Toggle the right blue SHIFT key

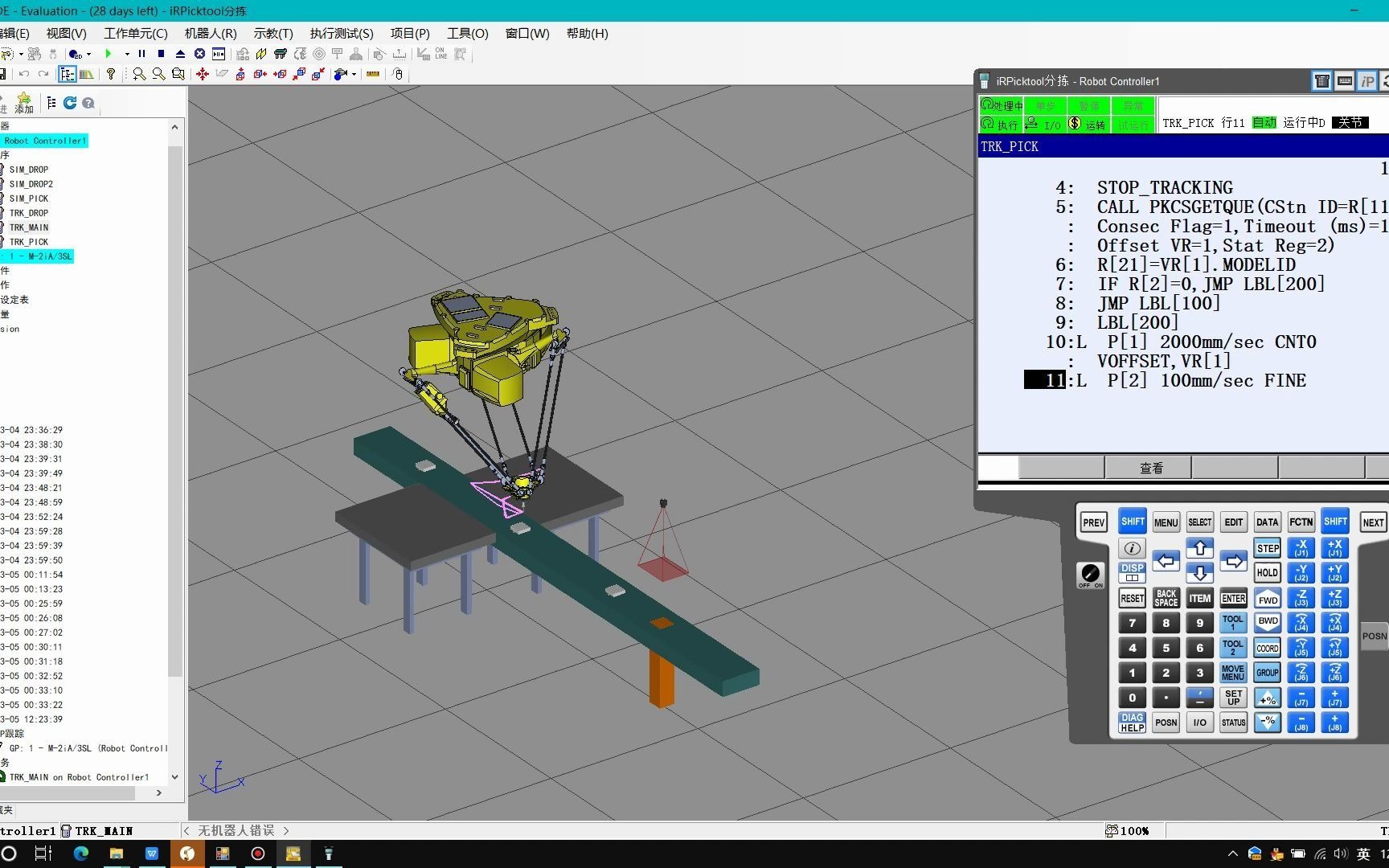click(1335, 522)
